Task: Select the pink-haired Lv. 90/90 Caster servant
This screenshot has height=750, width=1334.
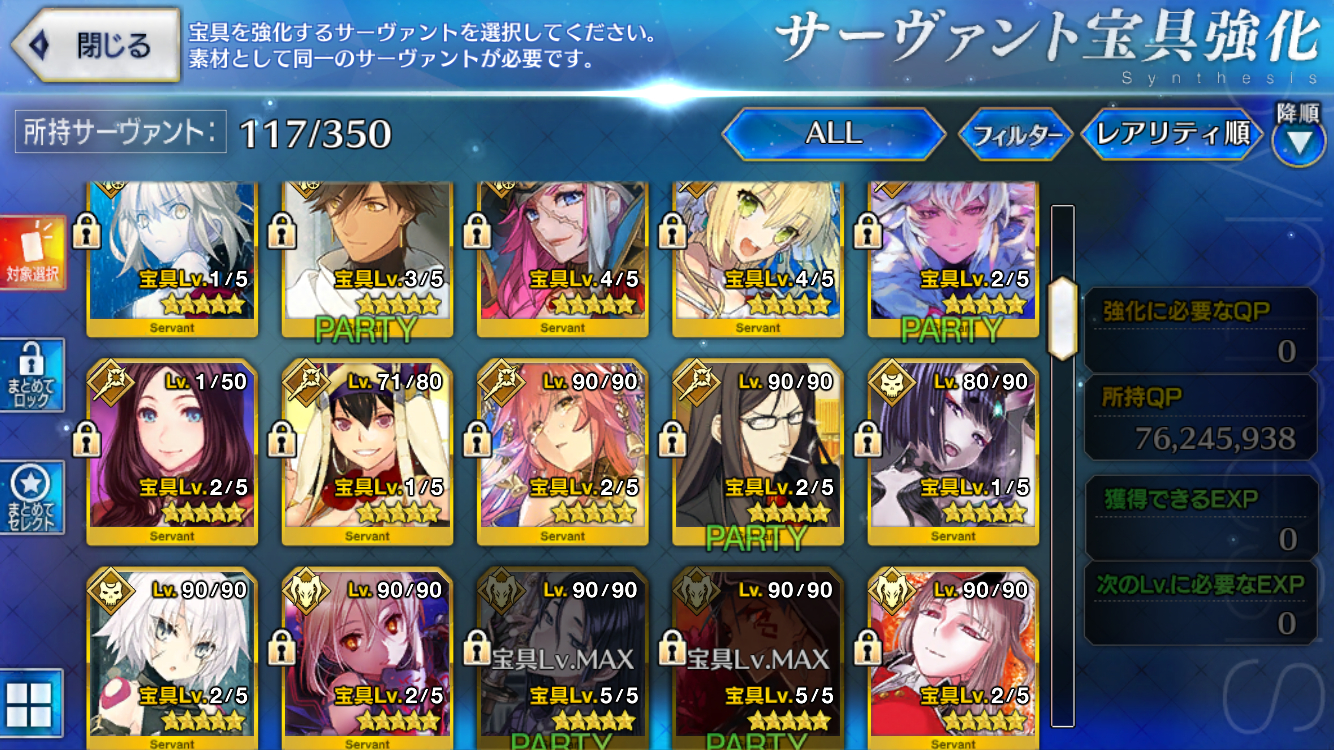Action: coord(562,451)
